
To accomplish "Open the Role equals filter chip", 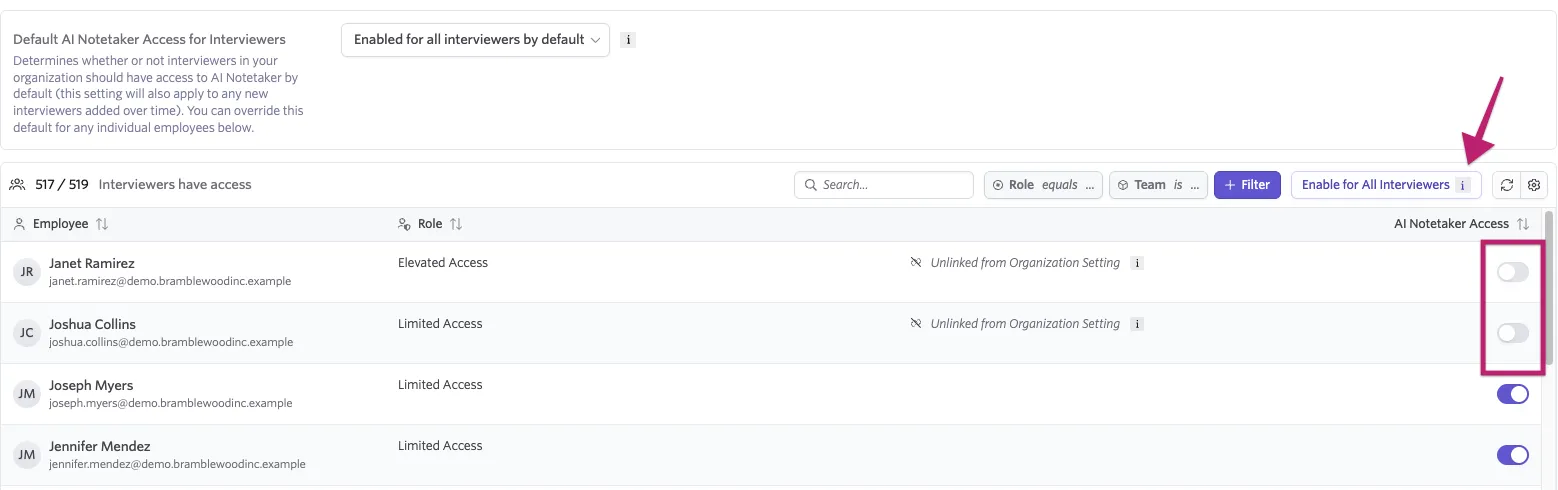I will point(1043,185).
